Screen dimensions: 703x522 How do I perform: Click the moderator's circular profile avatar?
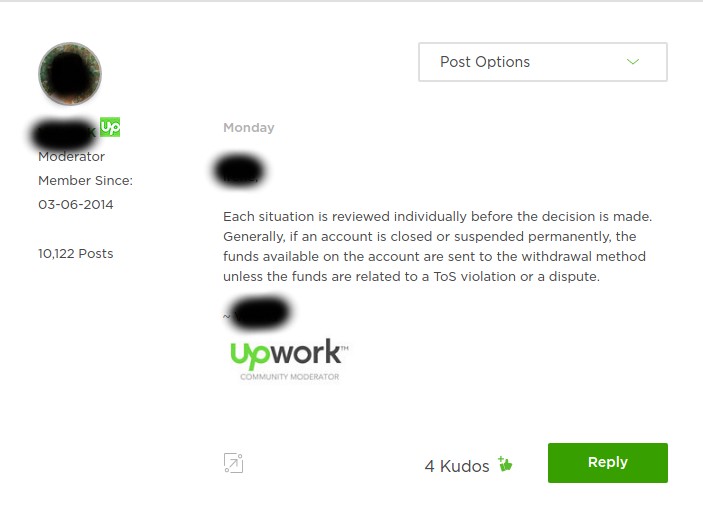click(x=70, y=74)
